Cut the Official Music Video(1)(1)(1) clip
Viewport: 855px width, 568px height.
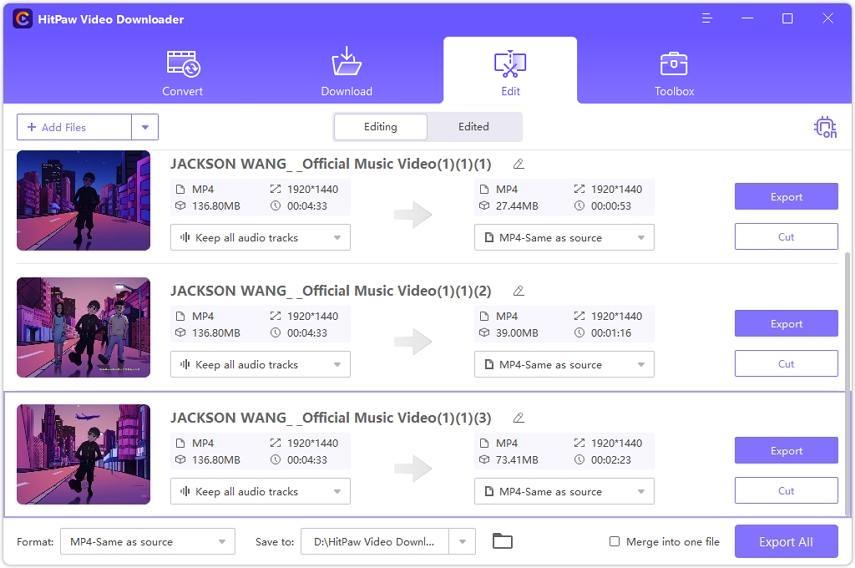pos(786,237)
